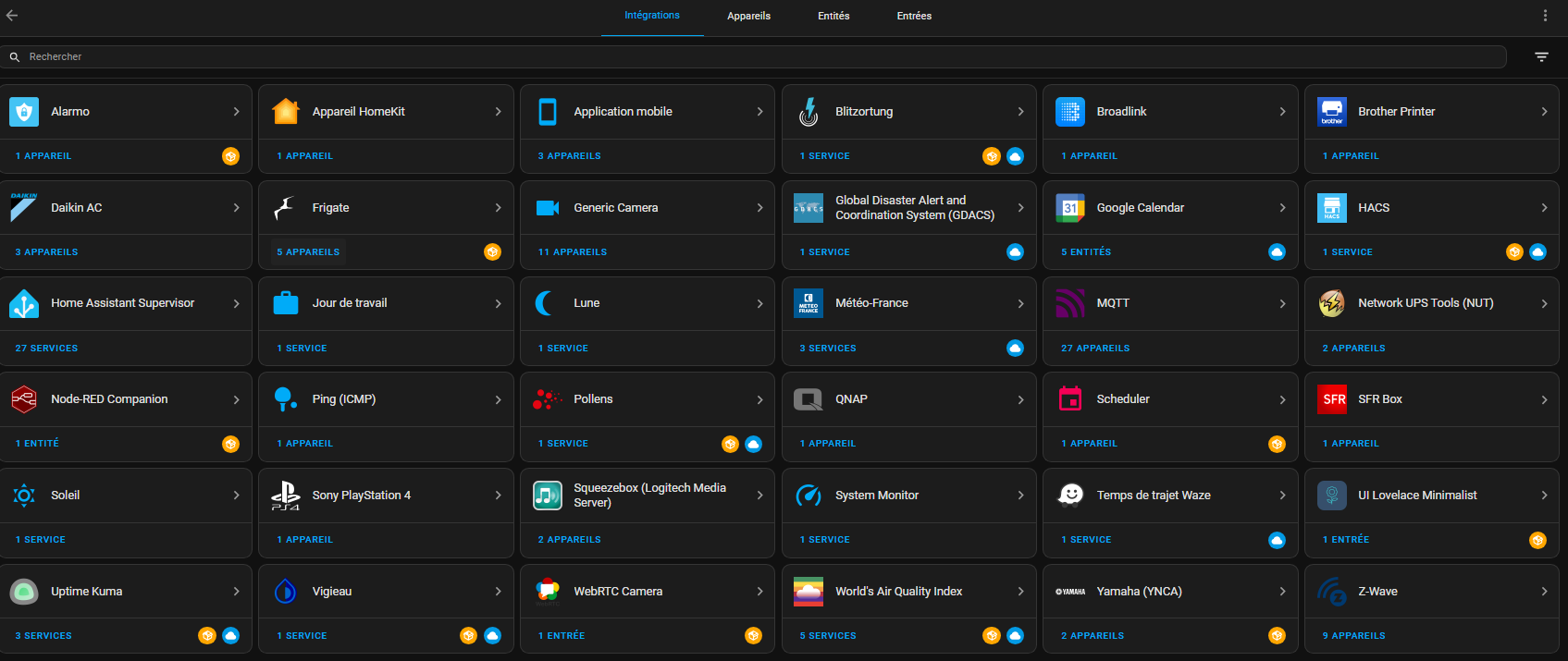Screen dimensions: 1568x661
Task: Expand the Soleil card chevron
Action: click(x=236, y=496)
